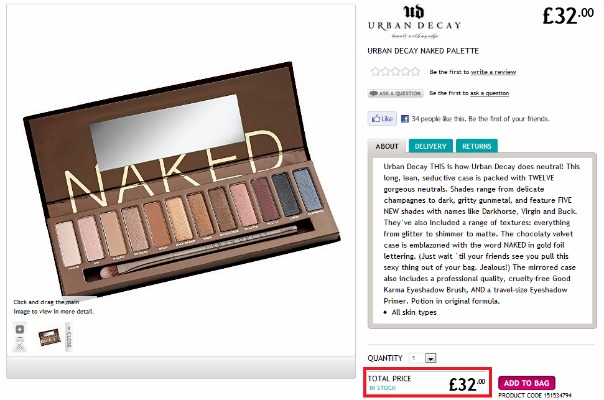Select the About tab
Screen dimensions: 604x400
387,146
